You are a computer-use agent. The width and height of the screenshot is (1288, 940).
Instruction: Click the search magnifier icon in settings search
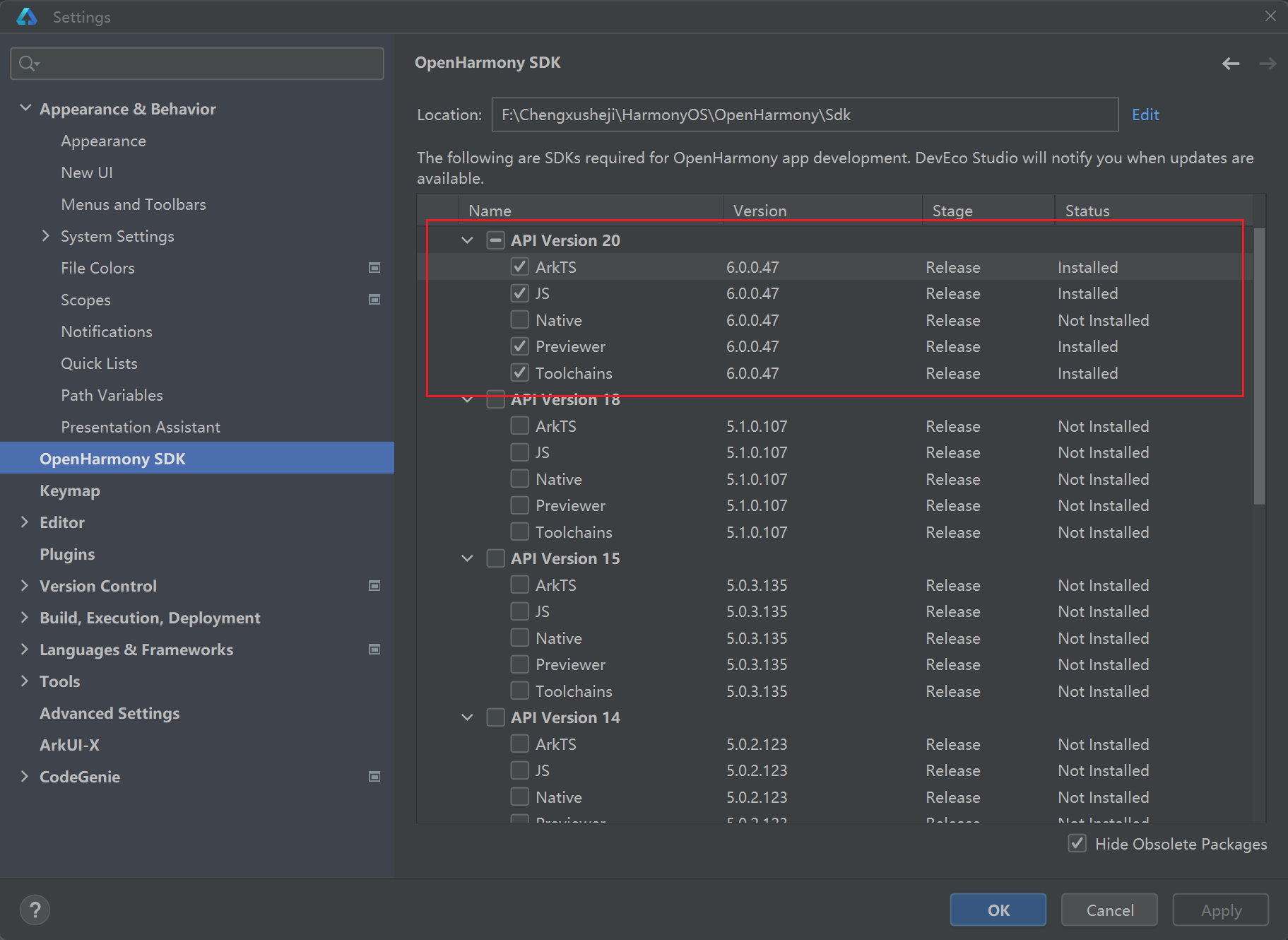pyautogui.click(x=28, y=64)
